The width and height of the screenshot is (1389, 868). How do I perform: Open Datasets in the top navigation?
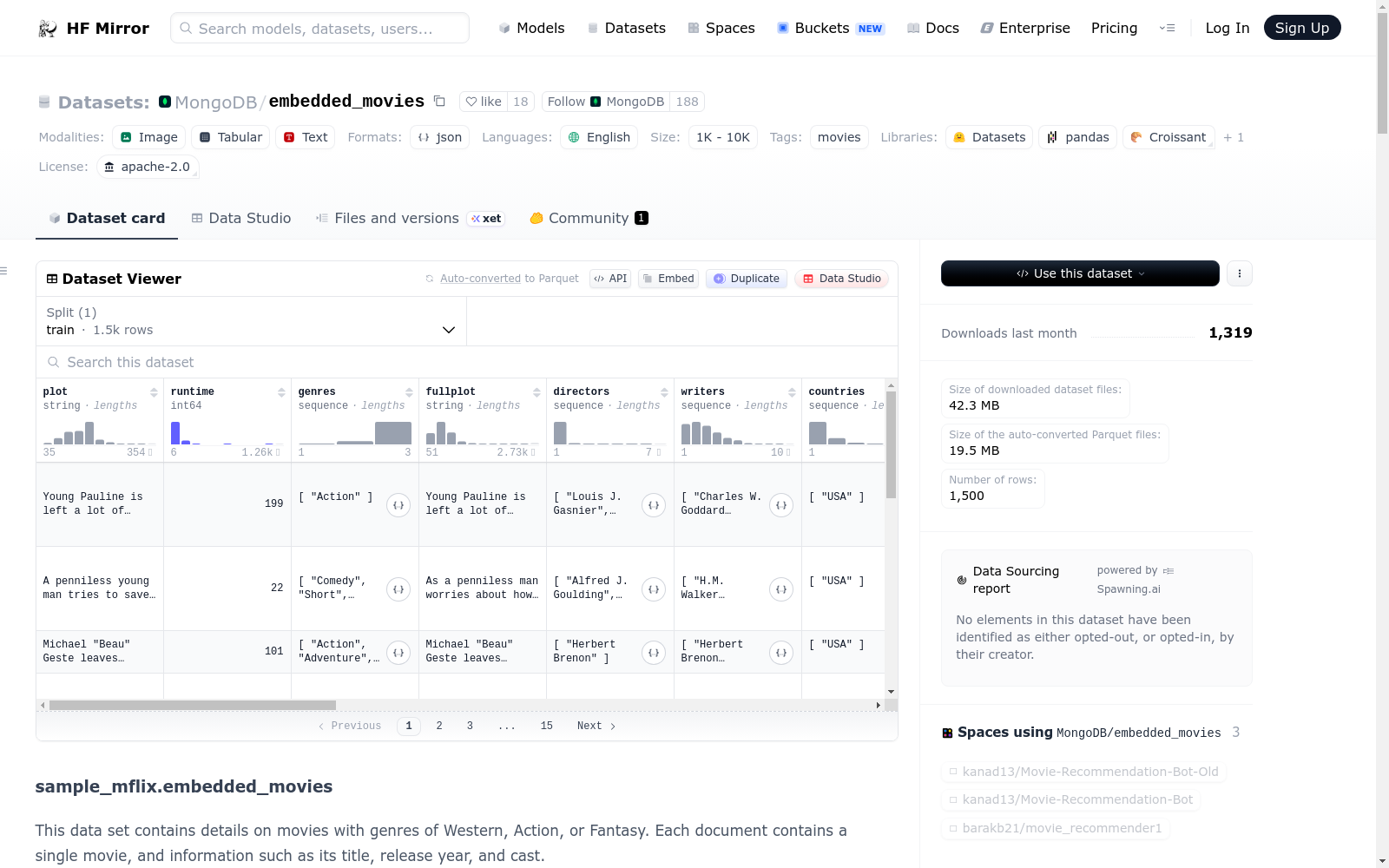(627, 28)
